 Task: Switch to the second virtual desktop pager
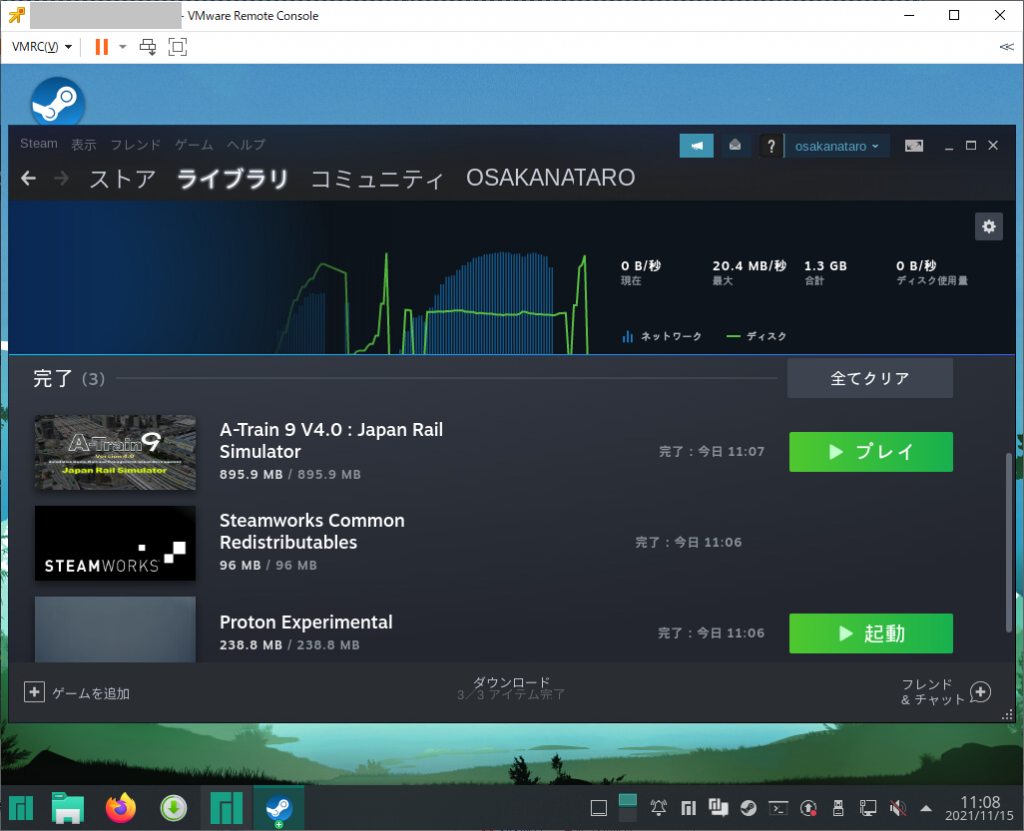point(628,815)
